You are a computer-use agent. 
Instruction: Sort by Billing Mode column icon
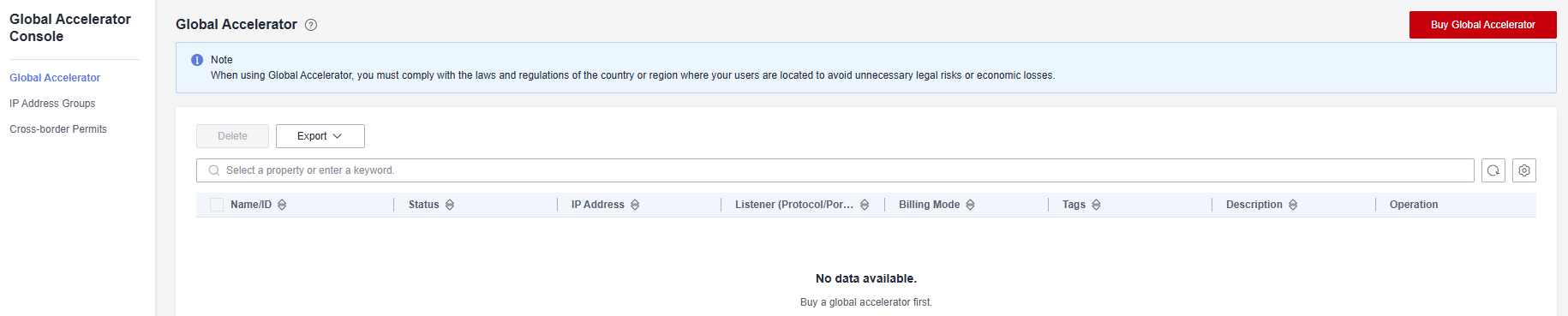(971, 205)
